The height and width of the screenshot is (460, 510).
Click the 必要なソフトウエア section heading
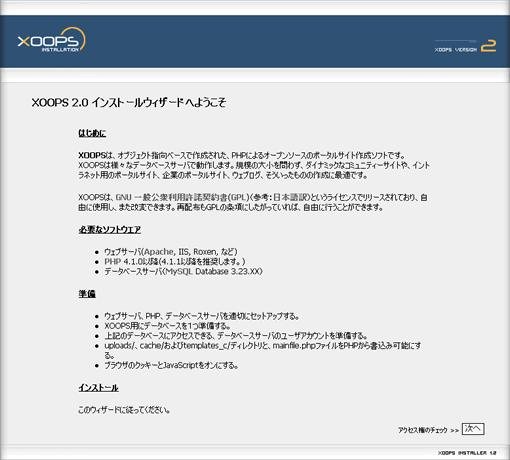[x=110, y=230]
